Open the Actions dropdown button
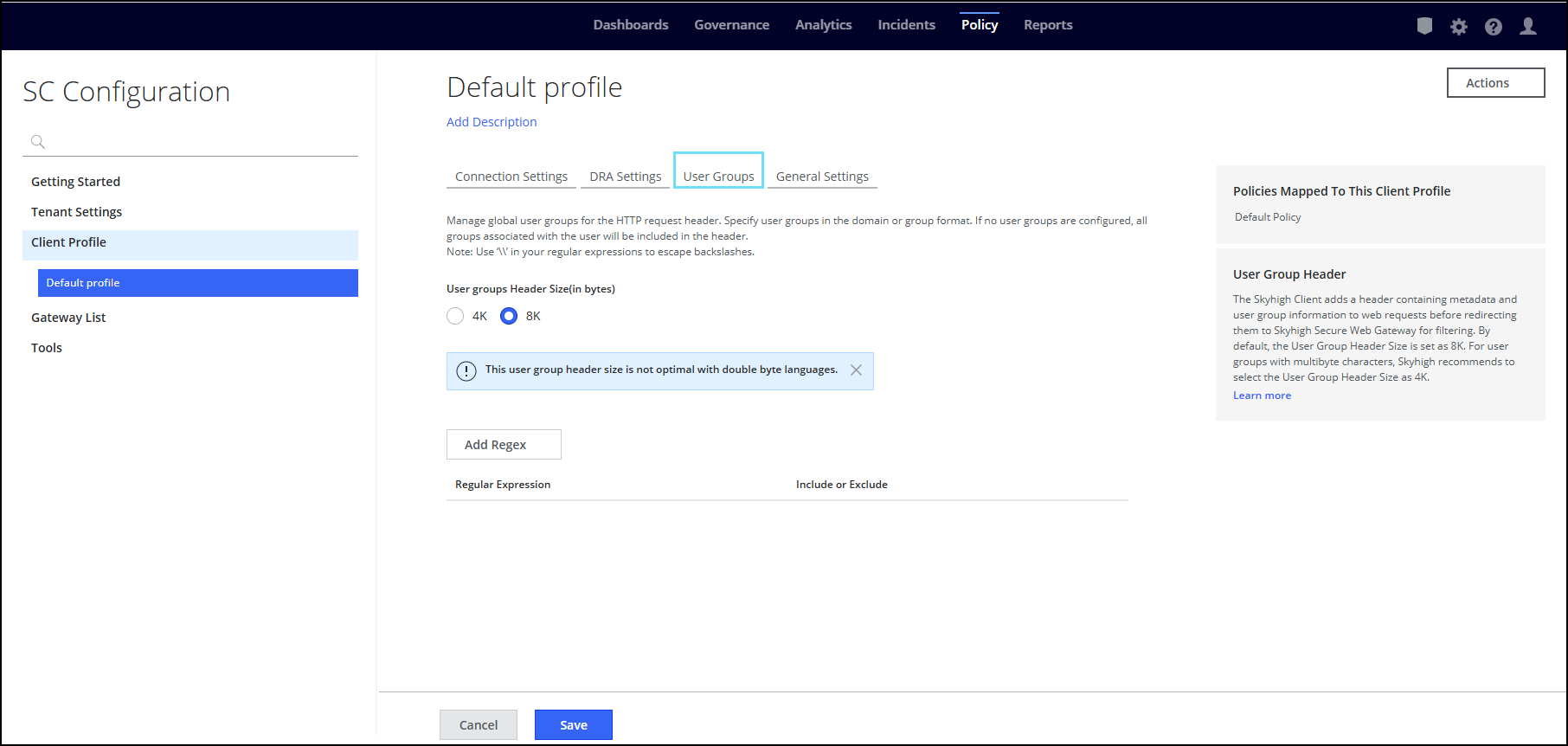Image resolution: width=1568 pixels, height=746 pixels. click(x=1495, y=83)
